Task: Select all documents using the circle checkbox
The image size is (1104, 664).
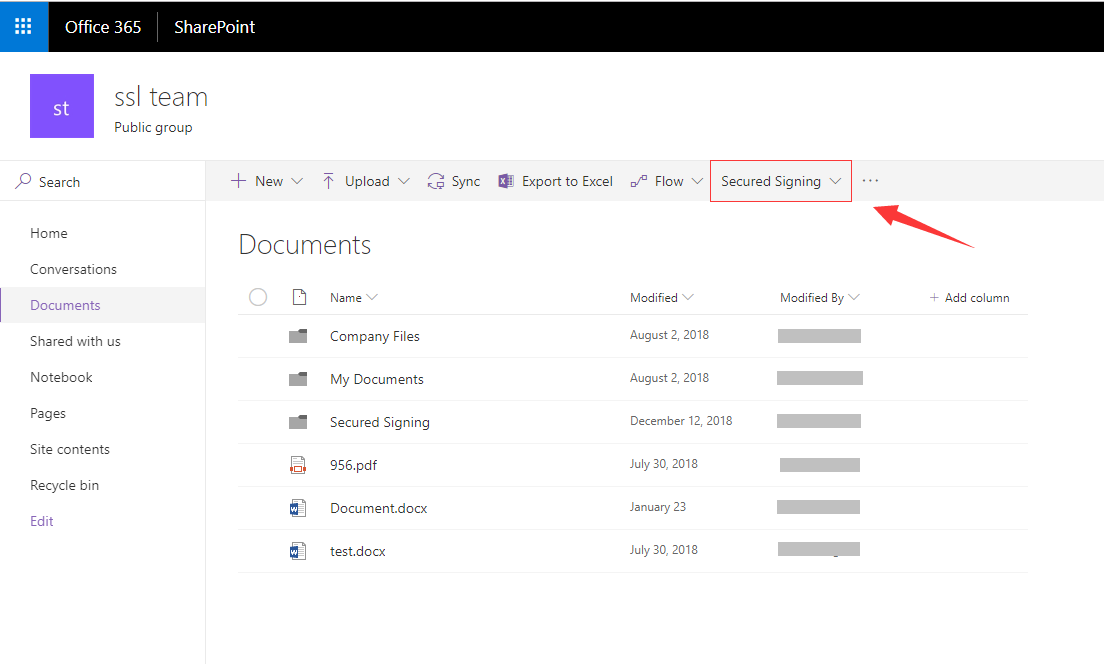Action: (258, 297)
